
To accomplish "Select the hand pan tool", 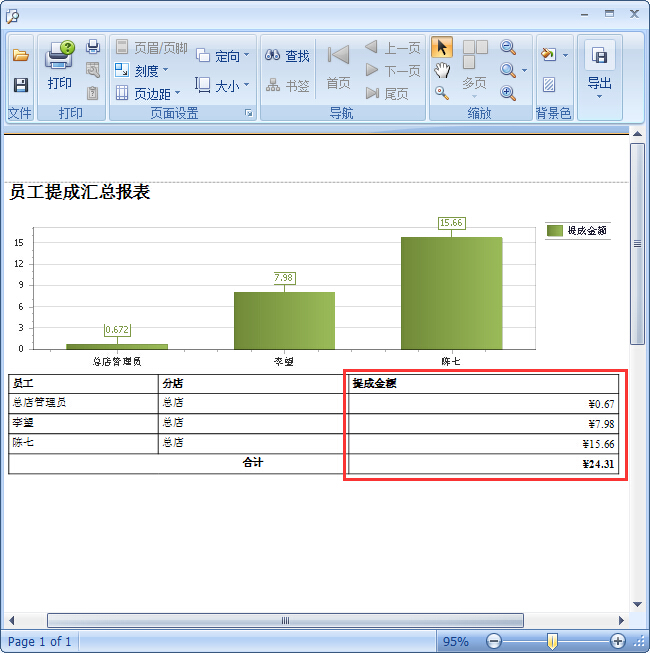I will (442, 70).
